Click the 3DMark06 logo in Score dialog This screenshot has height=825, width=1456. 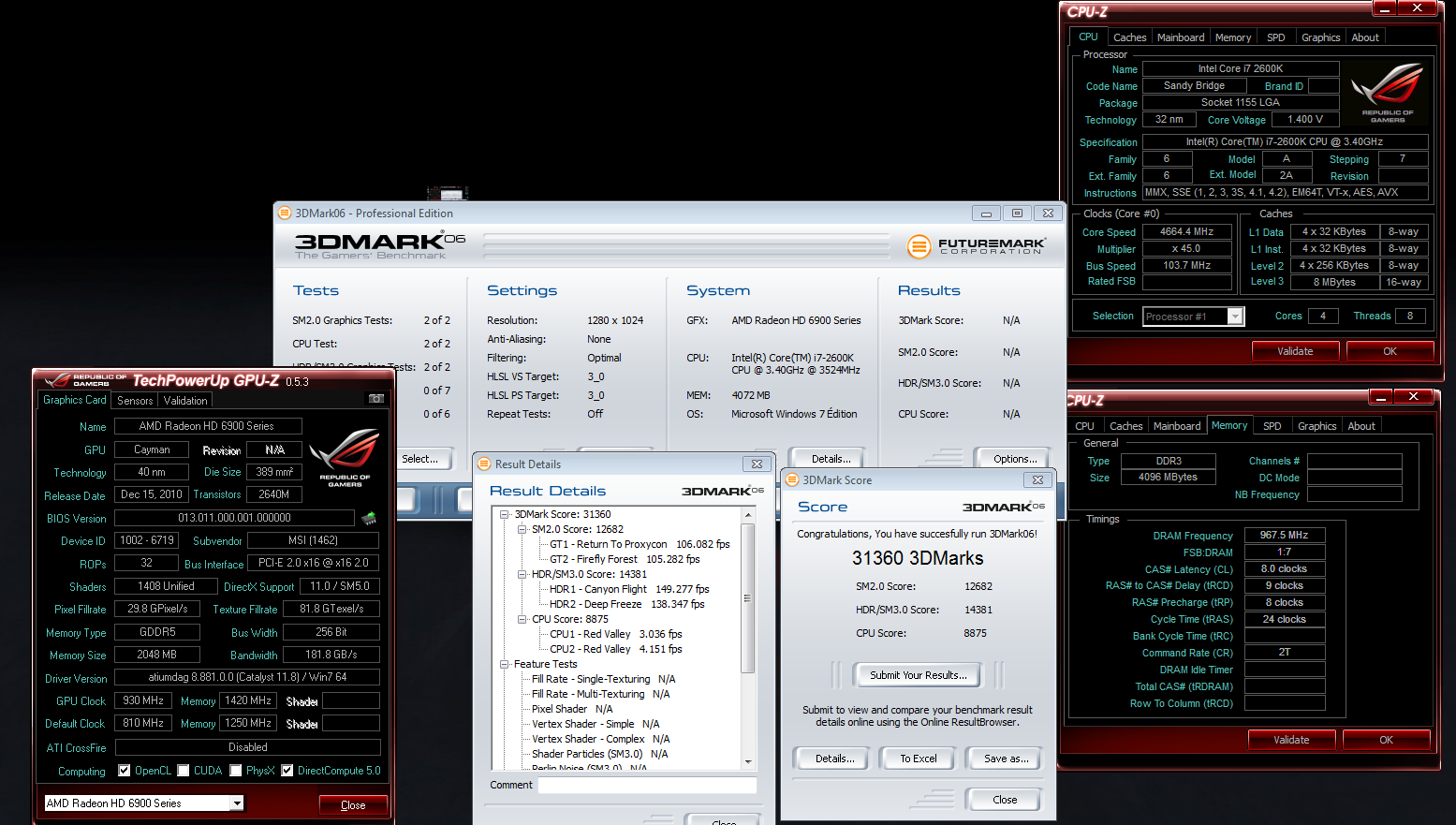(x=1003, y=507)
